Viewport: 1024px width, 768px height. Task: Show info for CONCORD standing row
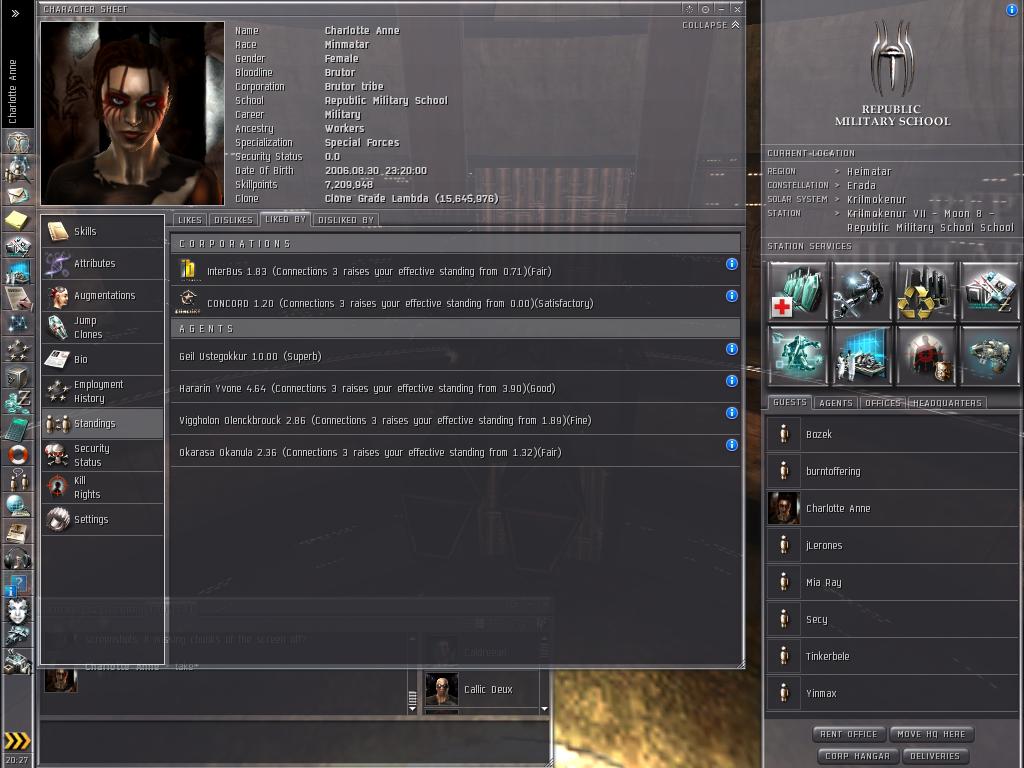731,296
